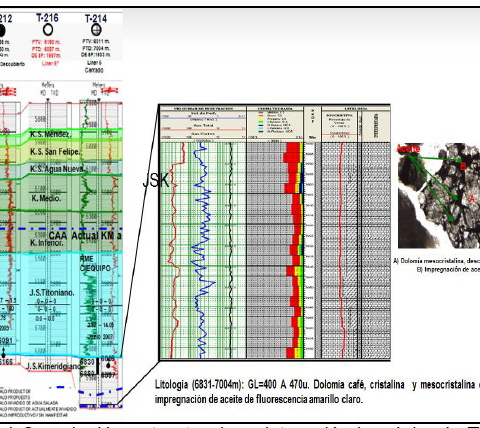Click the 'CAA Actual KM a' contact label

coord(85,236)
